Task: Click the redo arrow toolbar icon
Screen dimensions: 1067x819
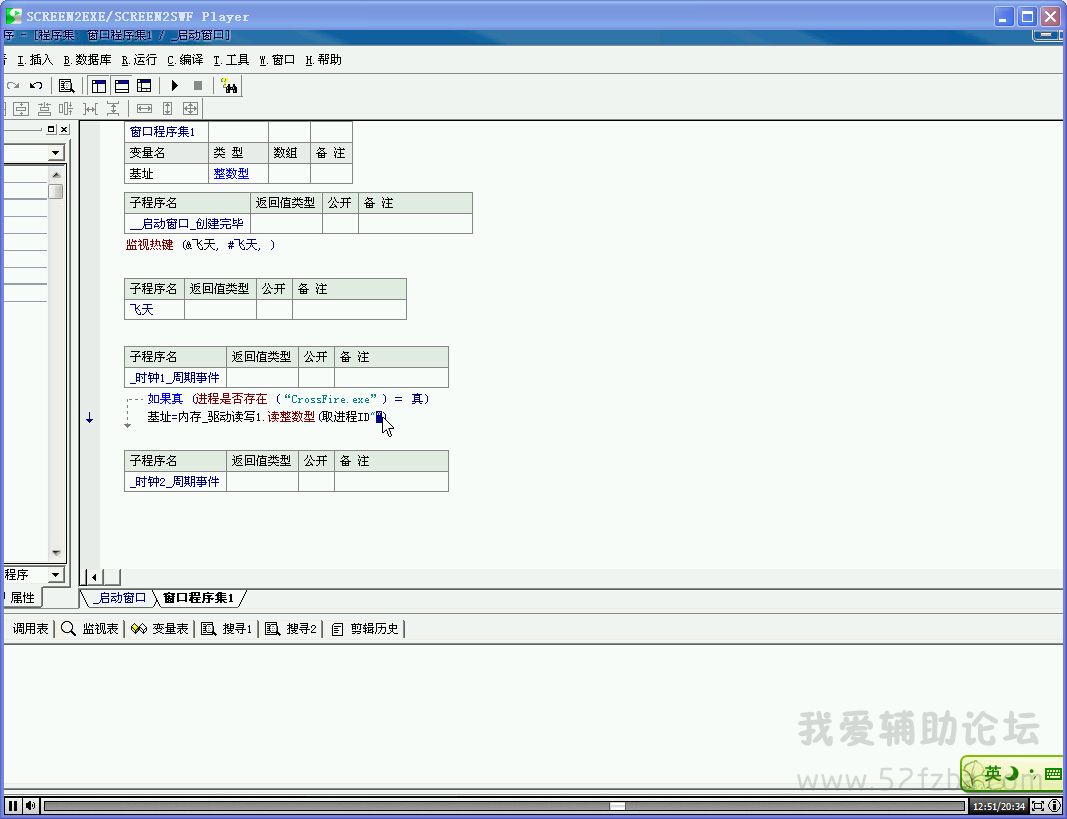Action: [13, 86]
